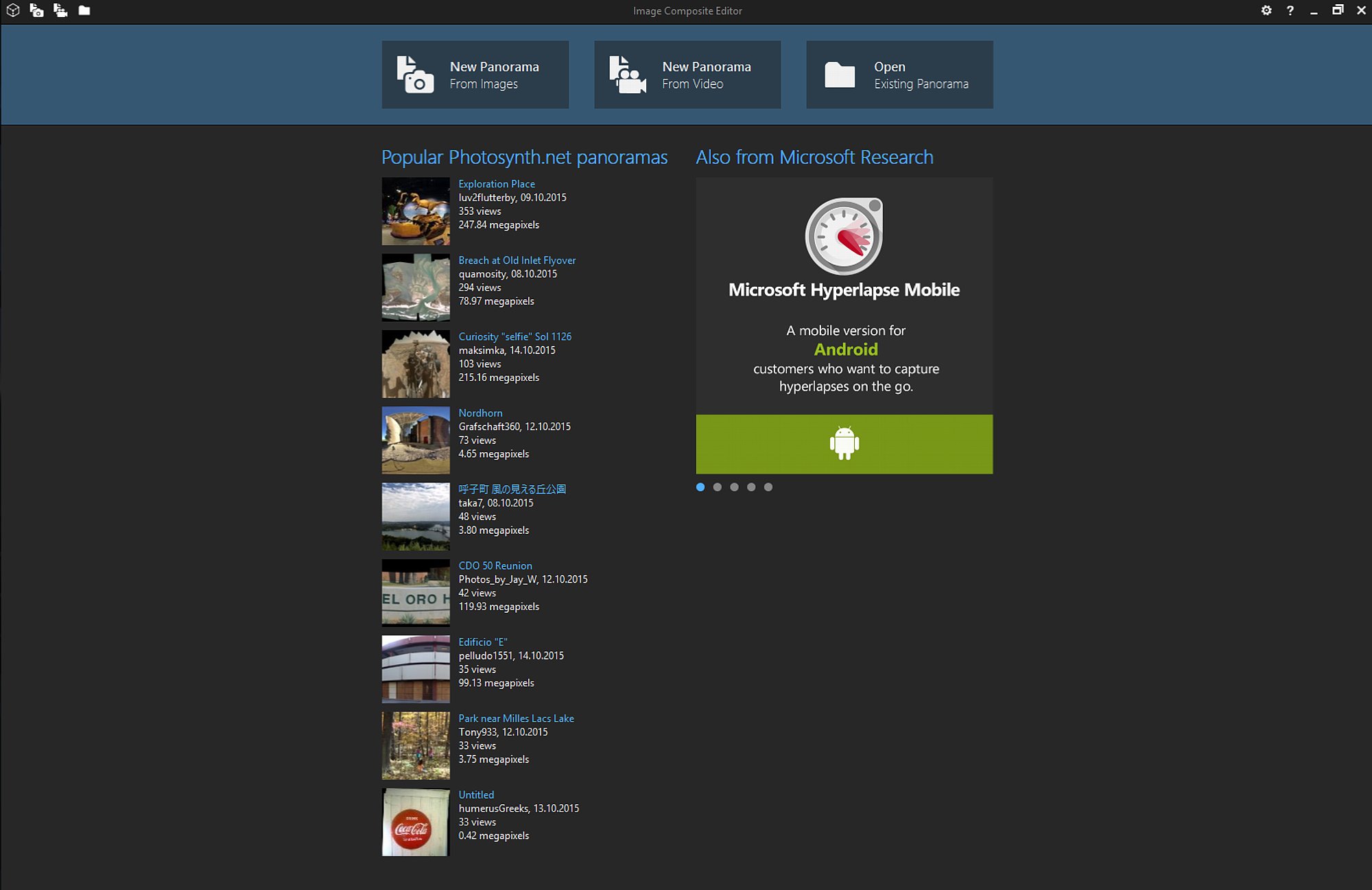Viewport: 1372px width, 890px height.
Task: Open Untitled panorama link
Action: click(476, 795)
